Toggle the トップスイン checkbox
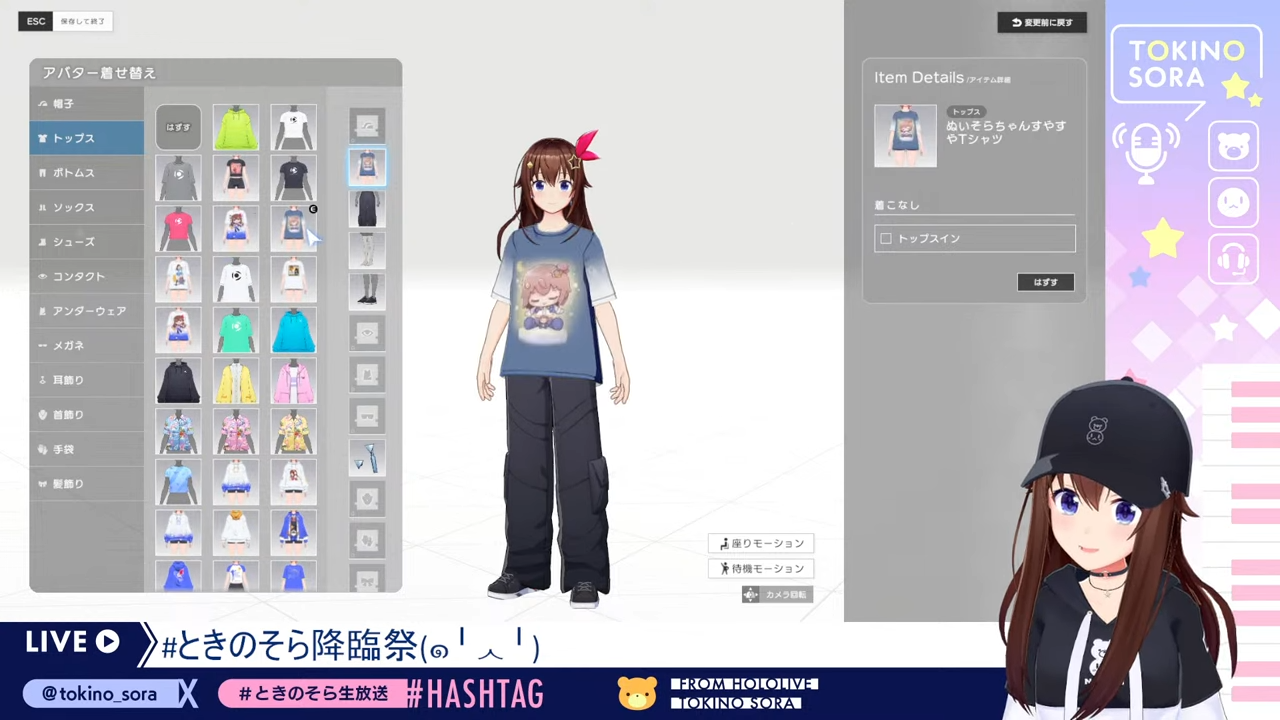The image size is (1280, 720). pos(886,239)
